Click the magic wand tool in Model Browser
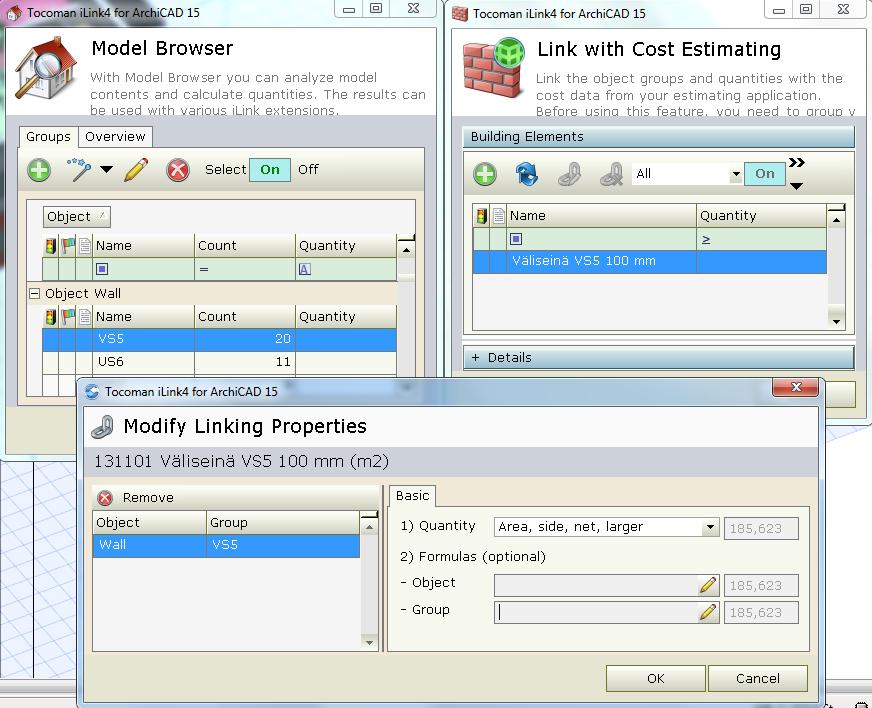Viewport: 872px width, 708px height. click(79, 170)
